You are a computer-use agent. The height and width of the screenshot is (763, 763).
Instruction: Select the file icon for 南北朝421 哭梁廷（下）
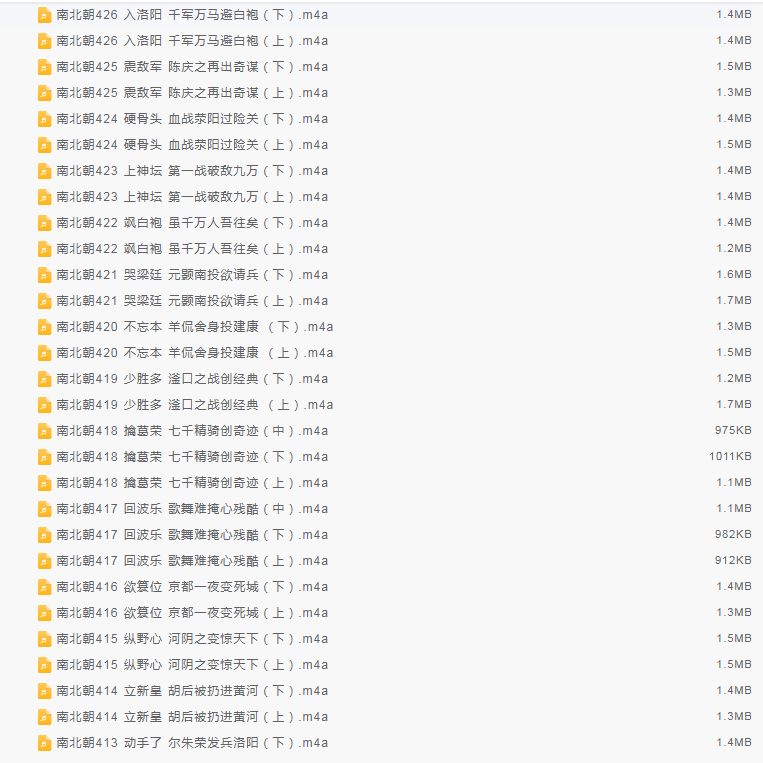pyautogui.click(x=44, y=275)
